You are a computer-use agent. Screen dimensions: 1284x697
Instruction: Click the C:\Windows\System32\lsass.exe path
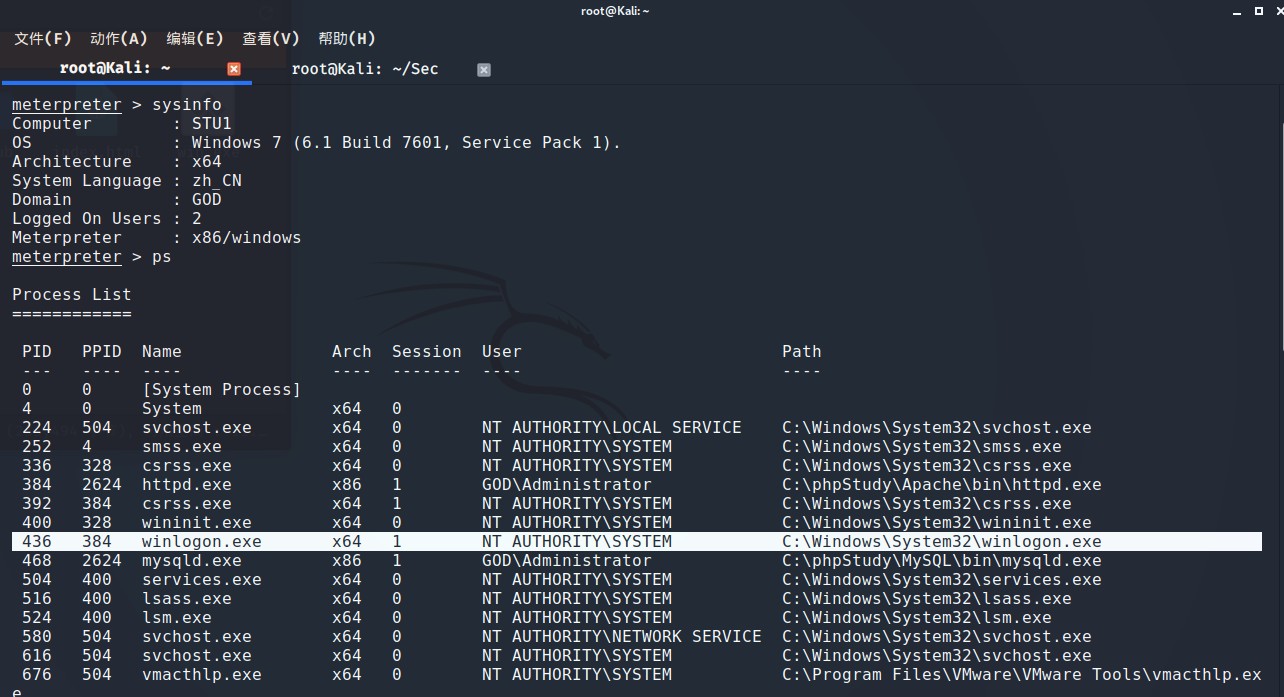(x=927, y=599)
